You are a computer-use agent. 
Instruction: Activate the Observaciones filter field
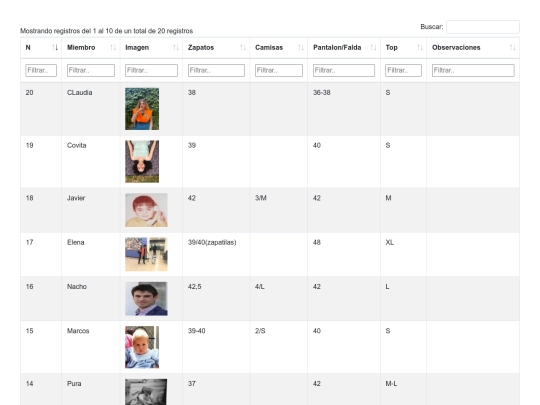[473, 70]
